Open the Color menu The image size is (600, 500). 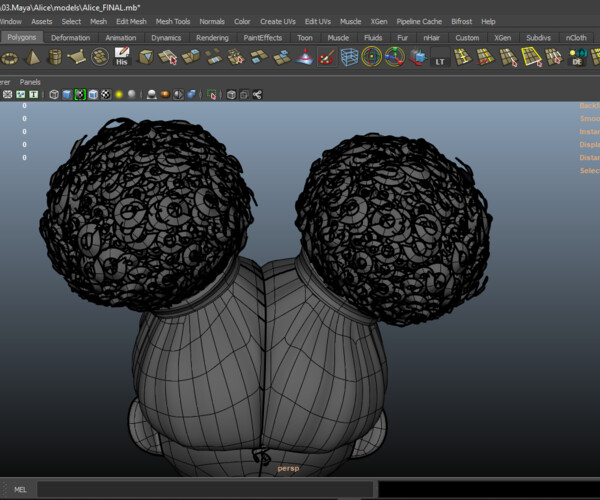[x=242, y=21]
